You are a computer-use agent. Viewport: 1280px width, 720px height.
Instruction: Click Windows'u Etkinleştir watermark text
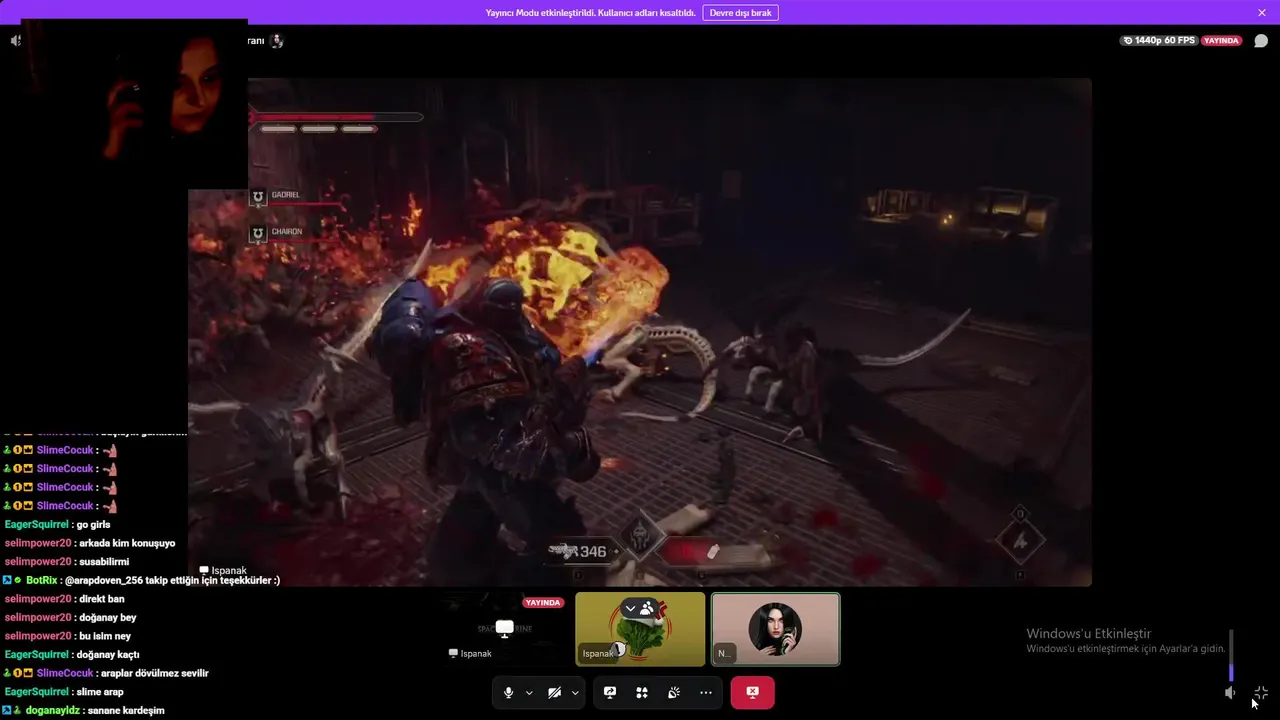tap(1089, 634)
